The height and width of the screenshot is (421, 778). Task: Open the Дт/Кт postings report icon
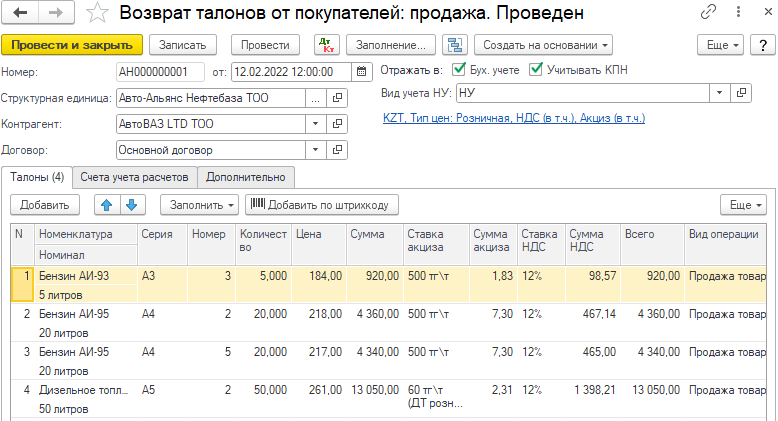click(x=327, y=45)
